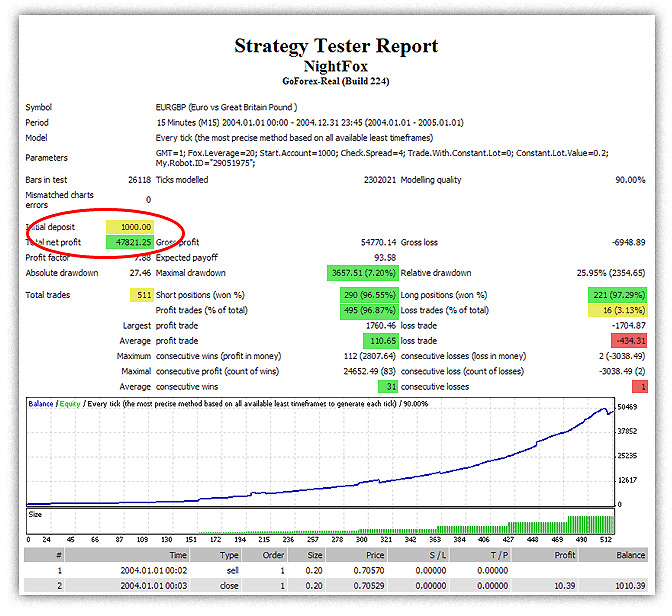Click the 'Equity' legend label in chart
672x616 pixels.
click(x=70, y=404)
